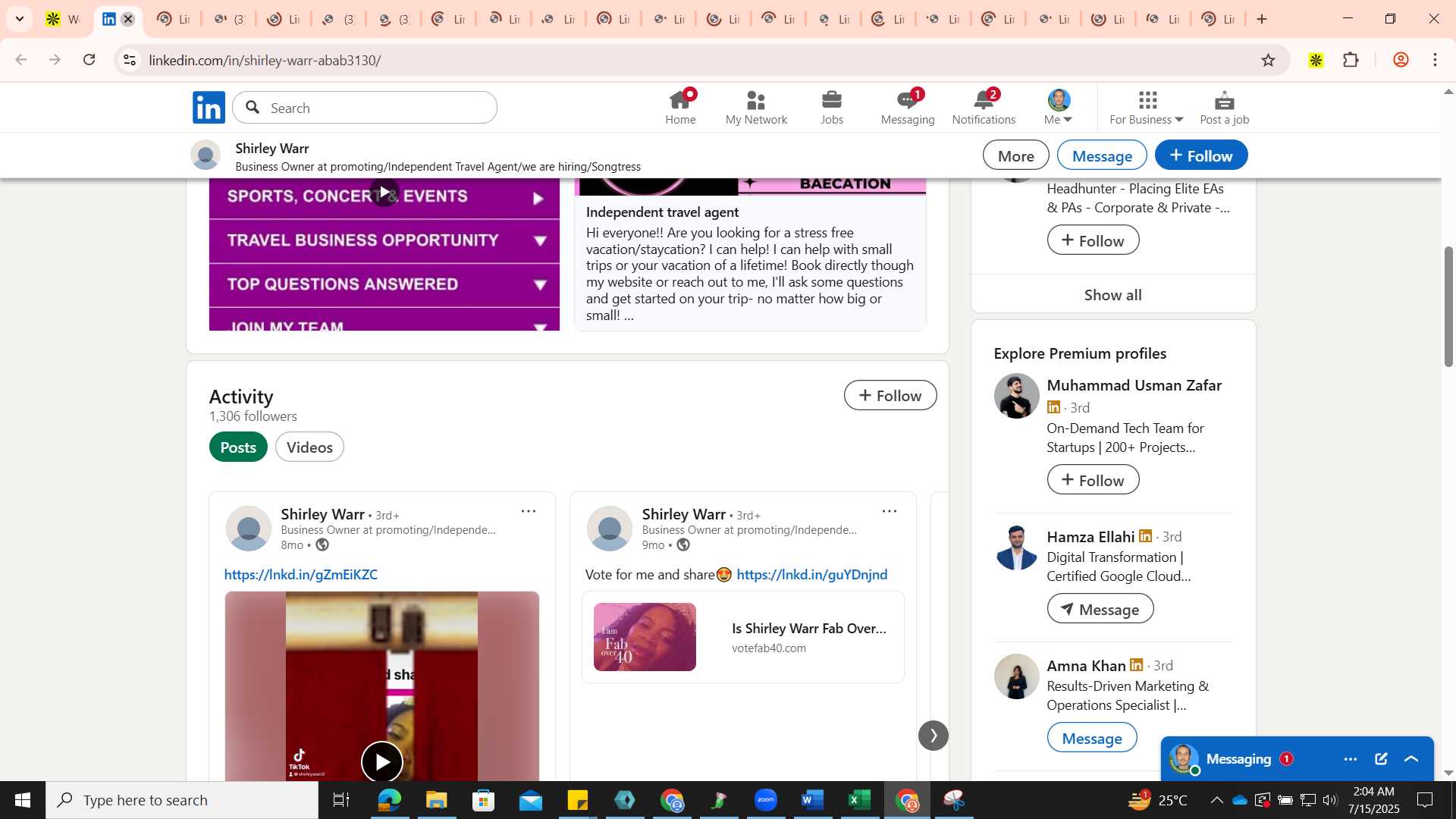Open Amna Khan's profile

[x=1086, y=666]
